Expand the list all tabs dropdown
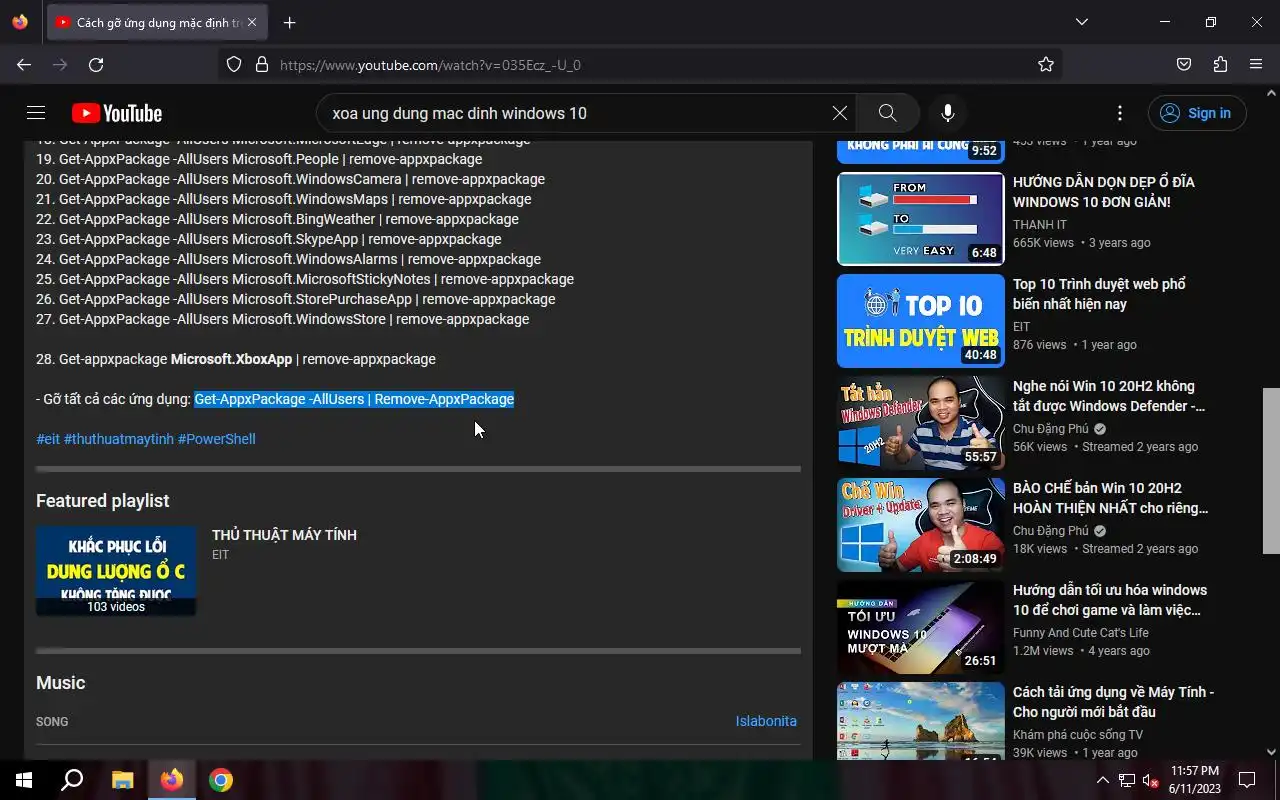 [1082, 22]
